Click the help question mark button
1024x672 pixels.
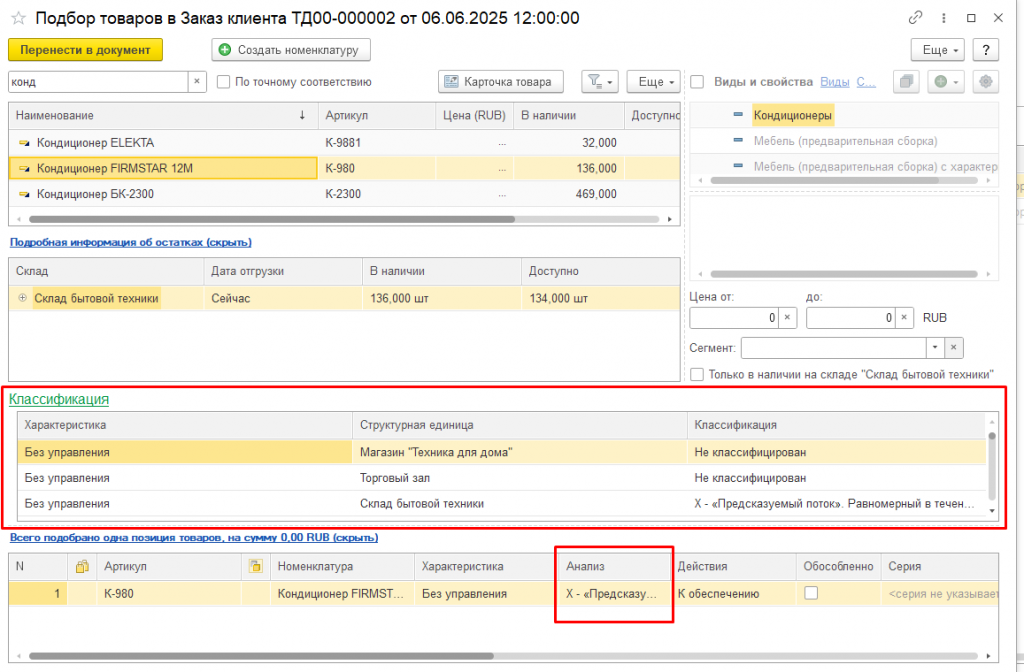[x=986, y=49]
